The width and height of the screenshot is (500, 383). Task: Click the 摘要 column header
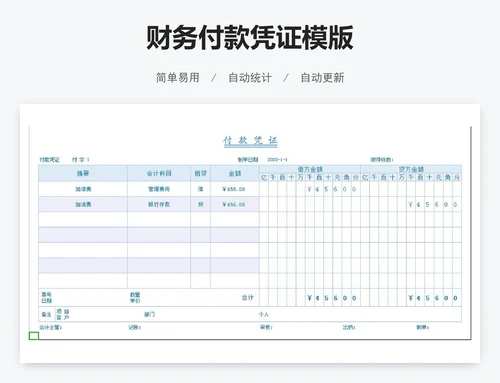pyautogui.click(x=83, y=173)
